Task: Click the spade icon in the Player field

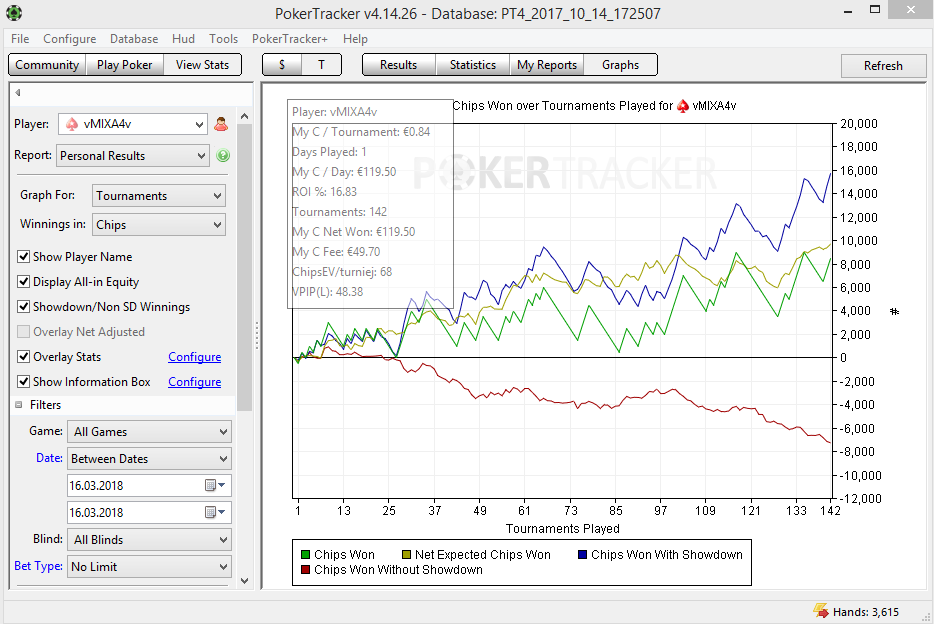Action: click(x=71, y=124)
